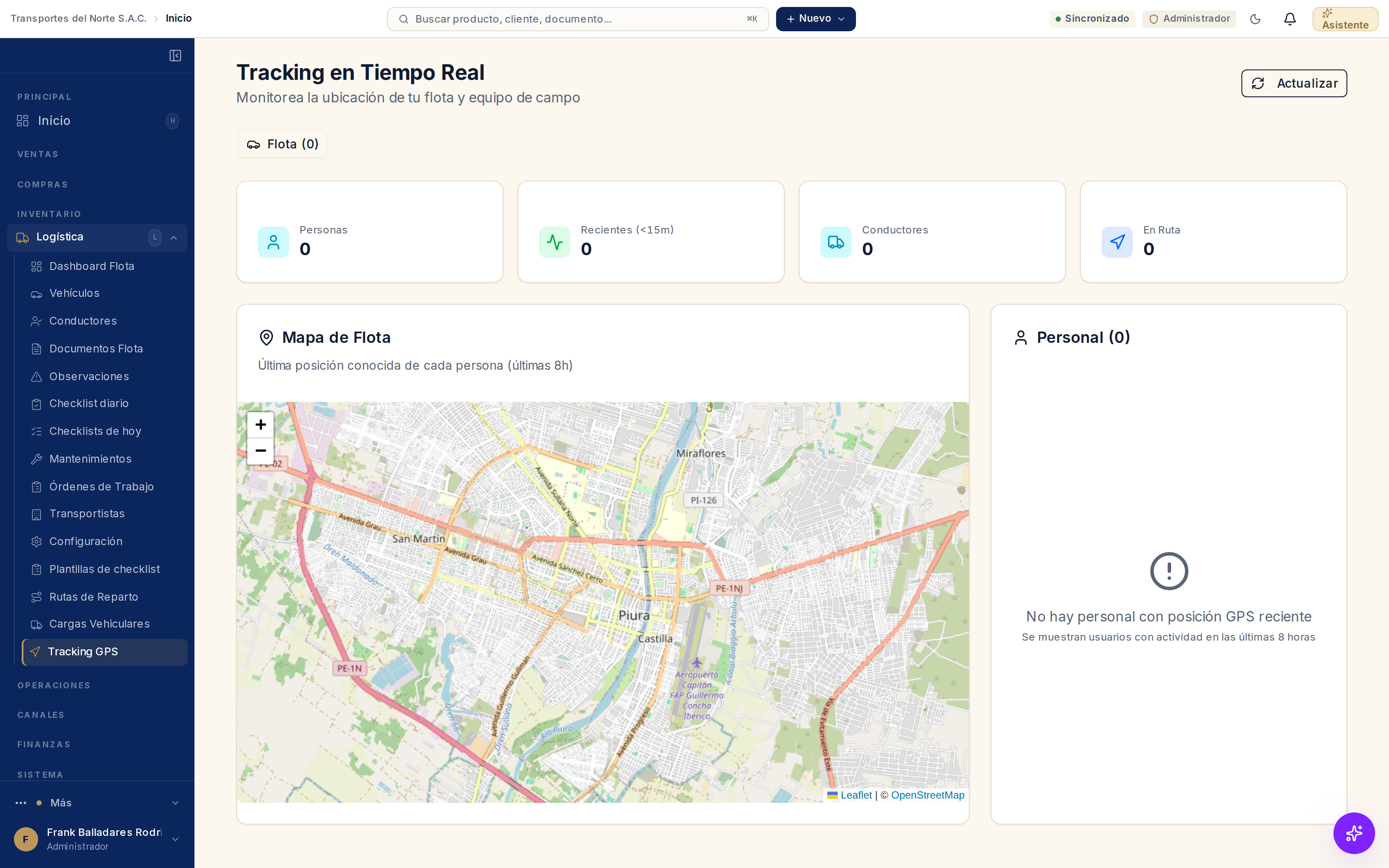Click the Logística truck icon
Screen dimensions: 1389x868
click(x=23, y=238)
